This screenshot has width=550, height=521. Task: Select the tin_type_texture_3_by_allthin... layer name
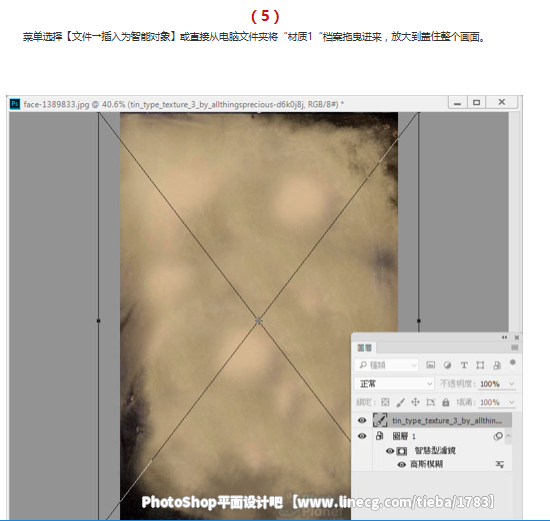447,420
